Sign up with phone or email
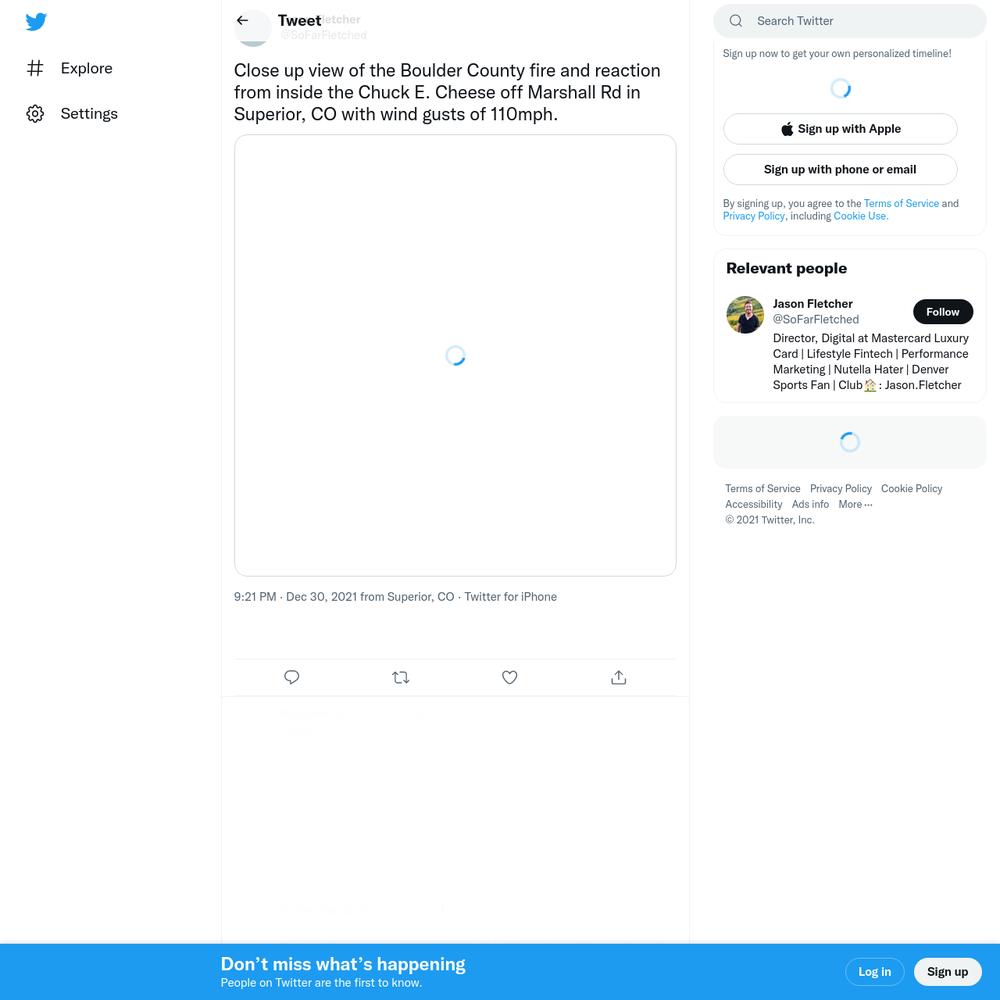The height and width of the screenshot is (1000, 1000). [x=840, y=170]
